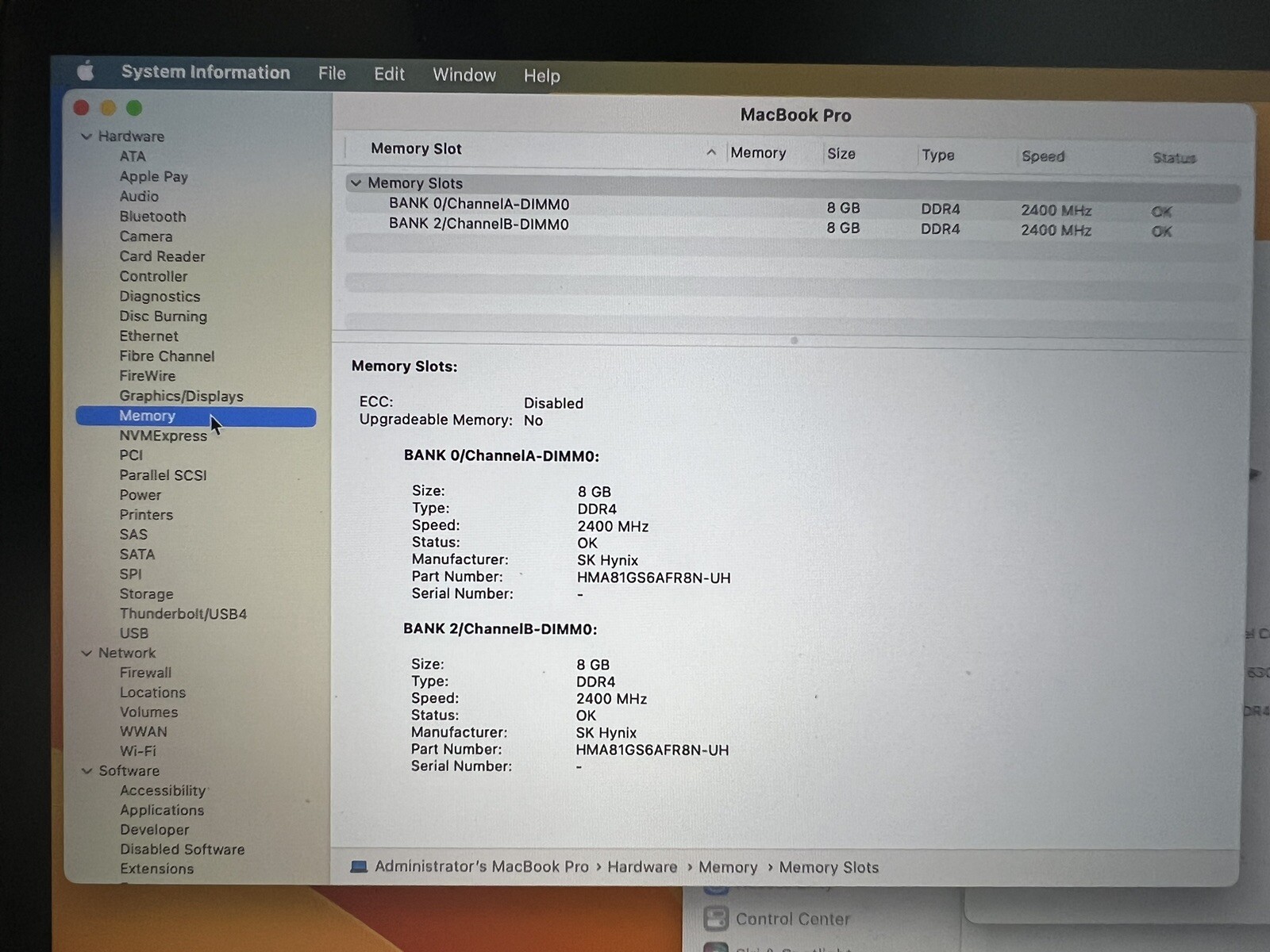1270x952 pixels.
Task: Open the File menu
Action: pyautogui.click(x=332, y=74)
